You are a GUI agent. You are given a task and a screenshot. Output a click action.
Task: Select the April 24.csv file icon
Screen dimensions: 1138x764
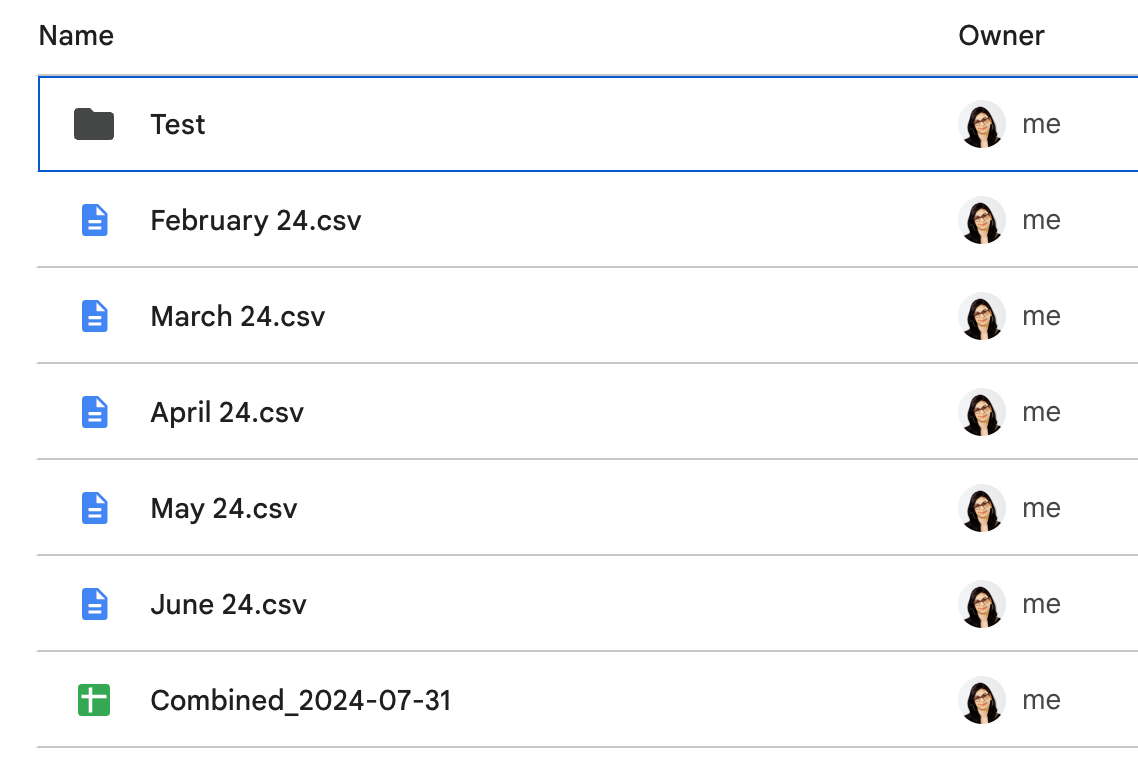(x=94, y=412)
